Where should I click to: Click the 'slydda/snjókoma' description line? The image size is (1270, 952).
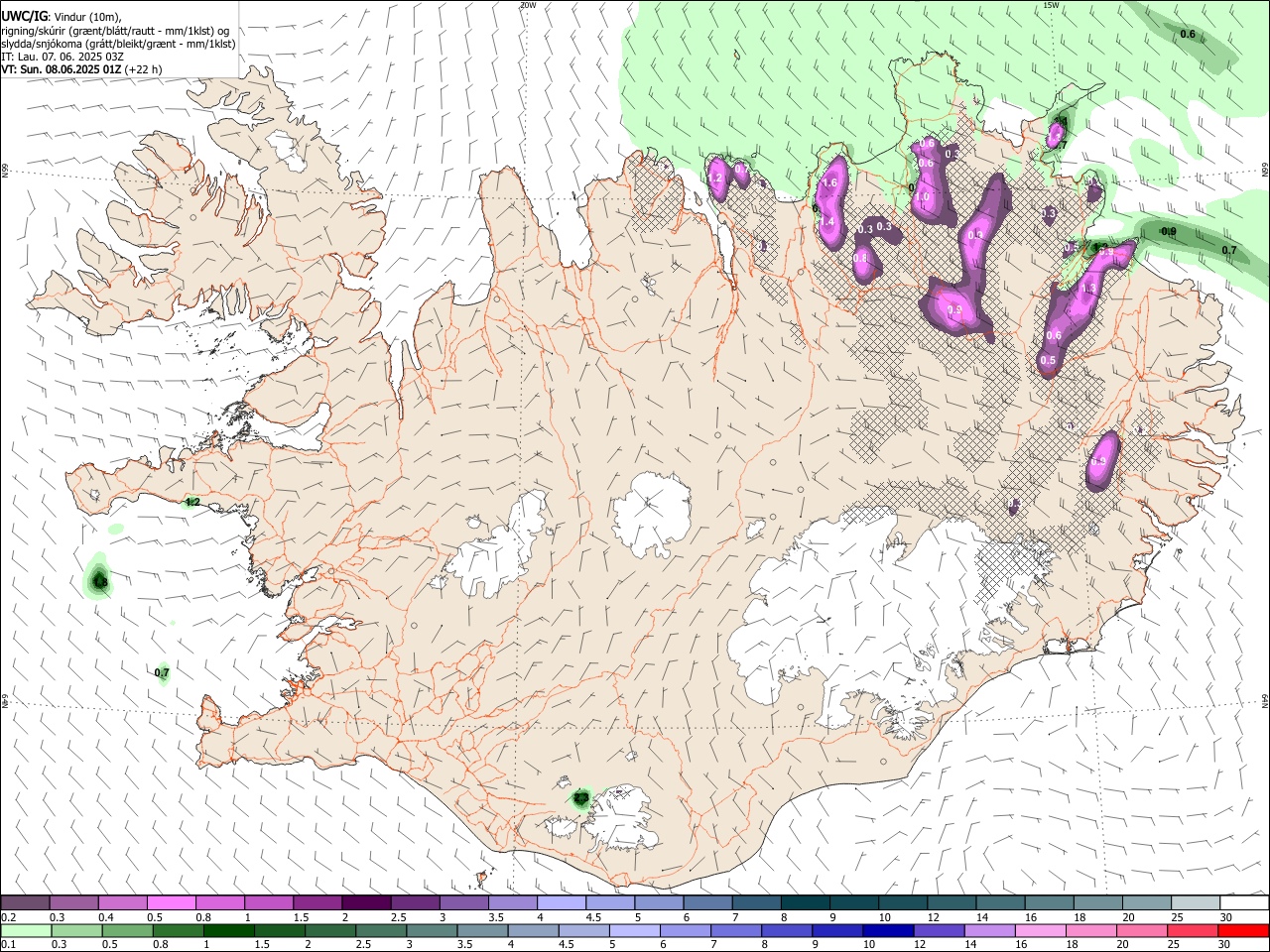[118, 44]
